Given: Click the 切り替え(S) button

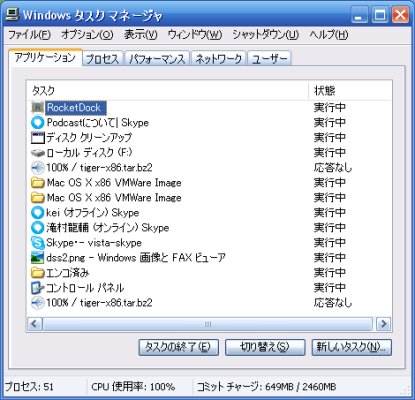Looking at the screenshot, I should click(x=265, y=347).
